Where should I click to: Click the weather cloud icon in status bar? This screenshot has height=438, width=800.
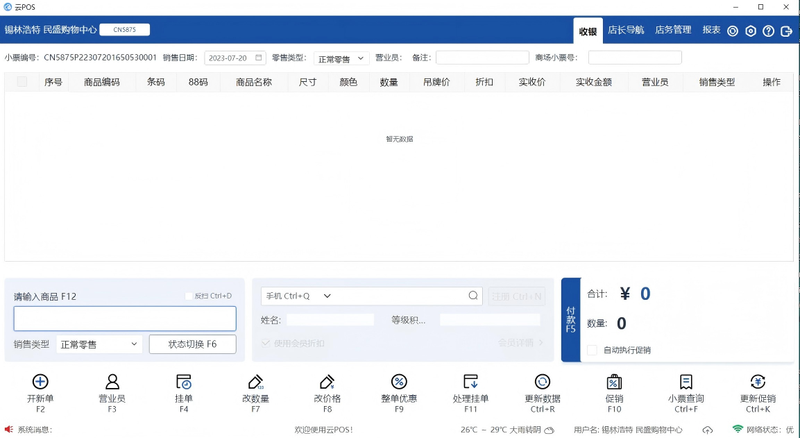[x=549, y=430]
